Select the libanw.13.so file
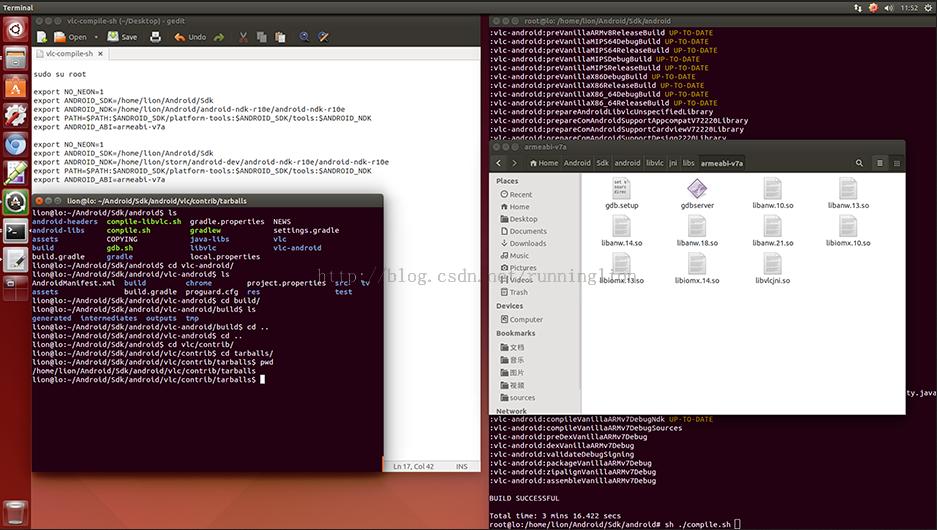The height and width of the screenshot is (530, 937). click(x=848, y=194)
